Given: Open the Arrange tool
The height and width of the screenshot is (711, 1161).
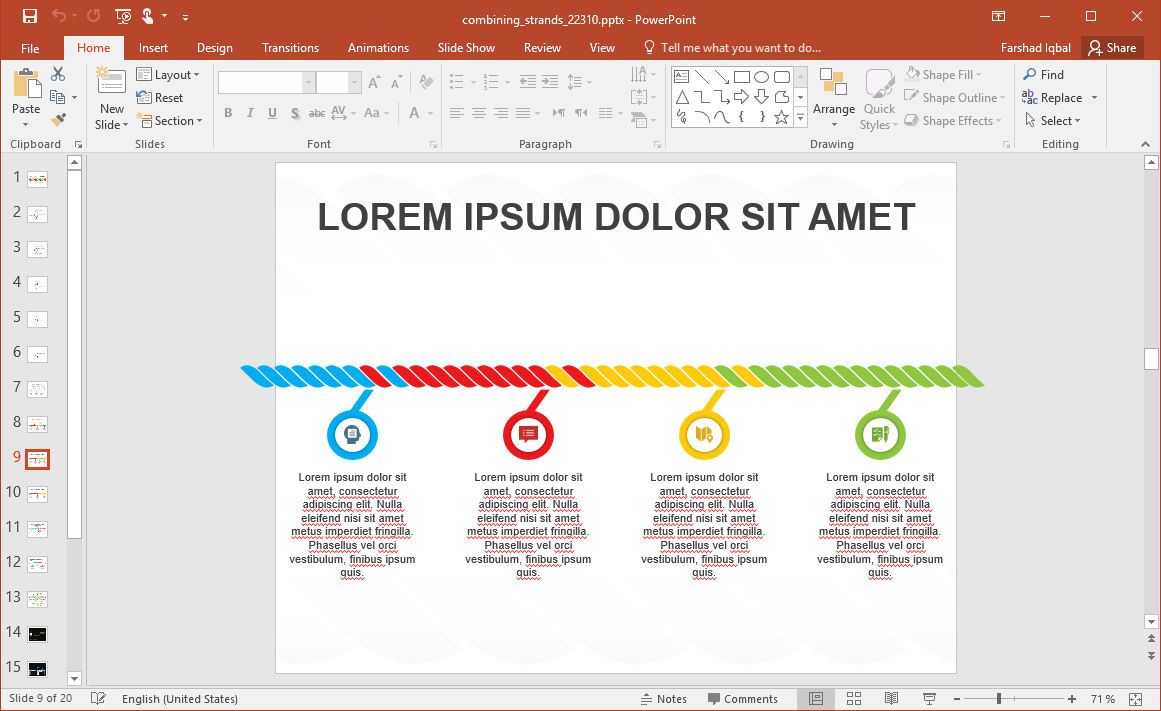Looking at the screenshot, I should pyautogui.click(x=833, y=98).
